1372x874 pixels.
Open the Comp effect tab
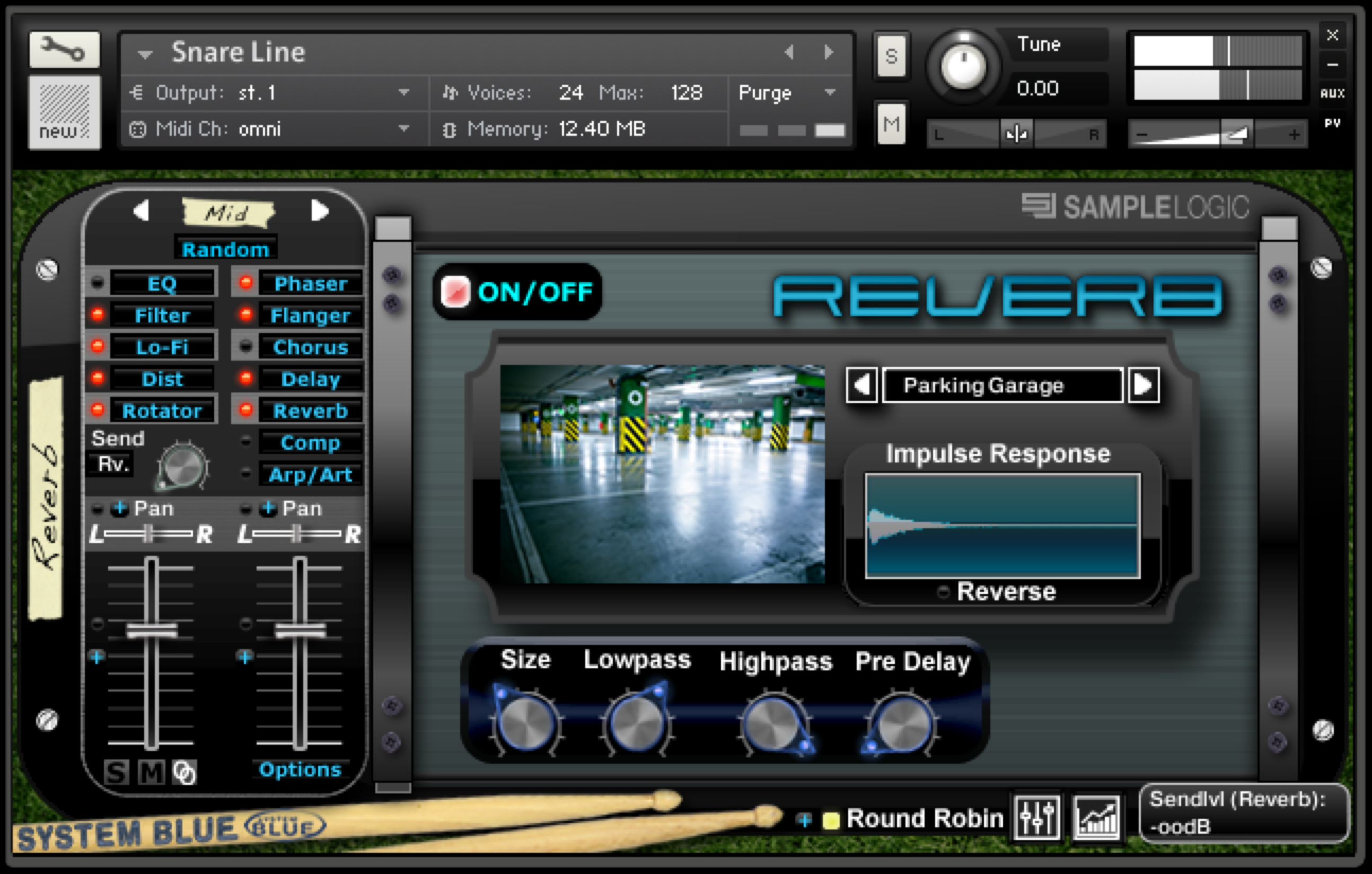(311, 442)
